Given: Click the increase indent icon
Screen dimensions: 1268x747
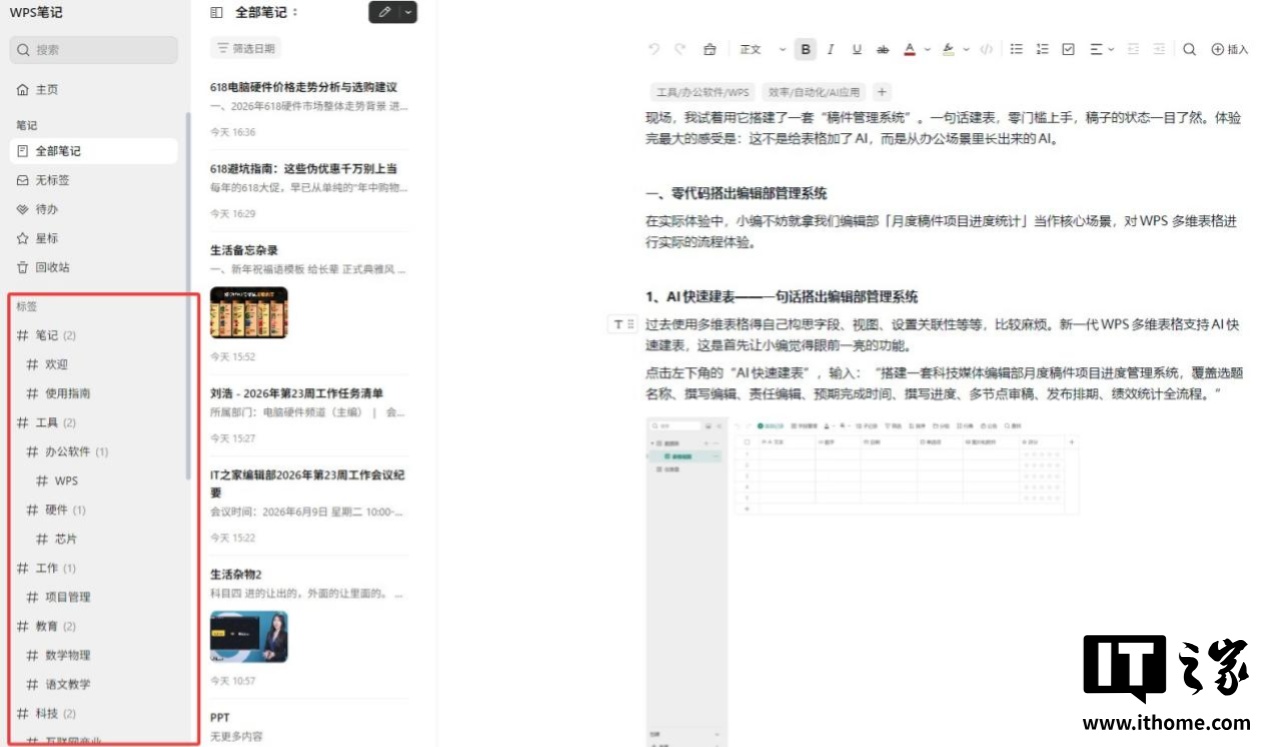Looking at the screenshot, I should coord(1159,49).
